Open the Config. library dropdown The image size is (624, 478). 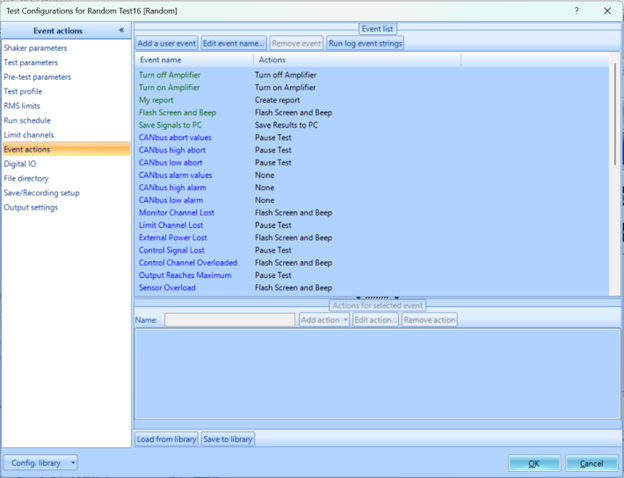click(x=40, y=463)
